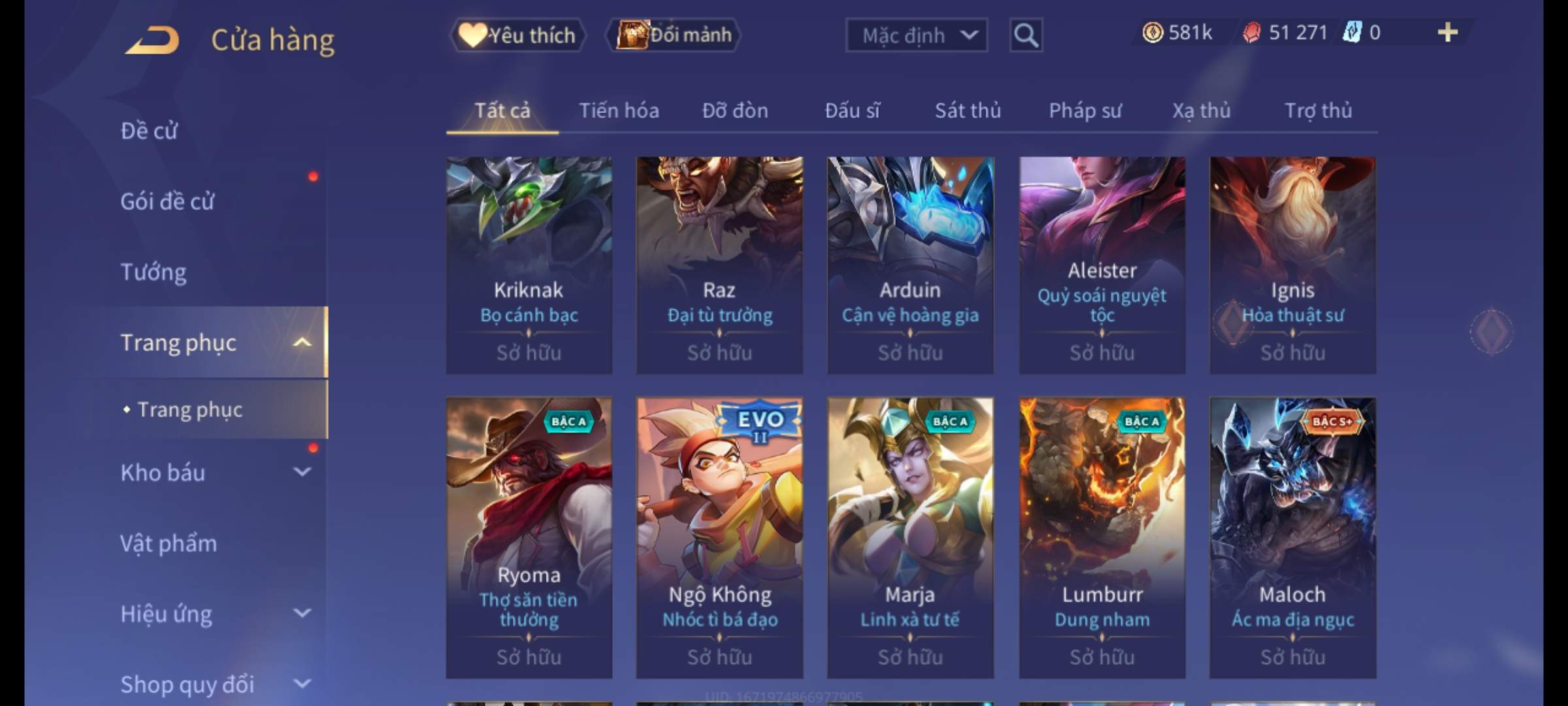
Task: Expand the Hiệu ứng sidebar section
Action: click(x=302, y=613)
